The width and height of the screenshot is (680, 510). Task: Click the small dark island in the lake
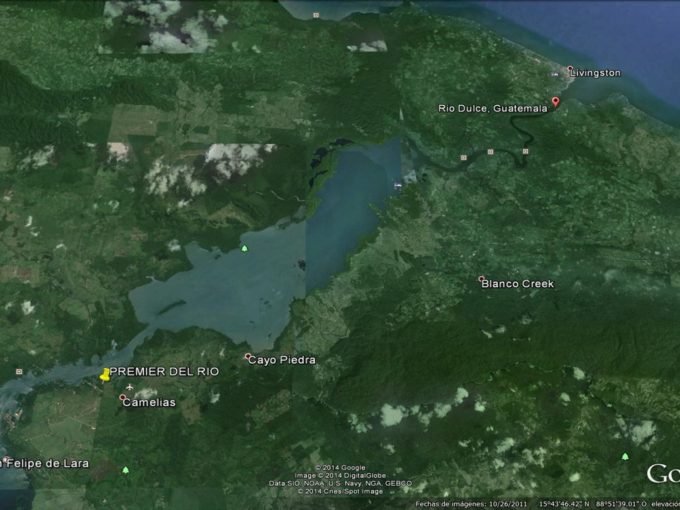[300, 265]
